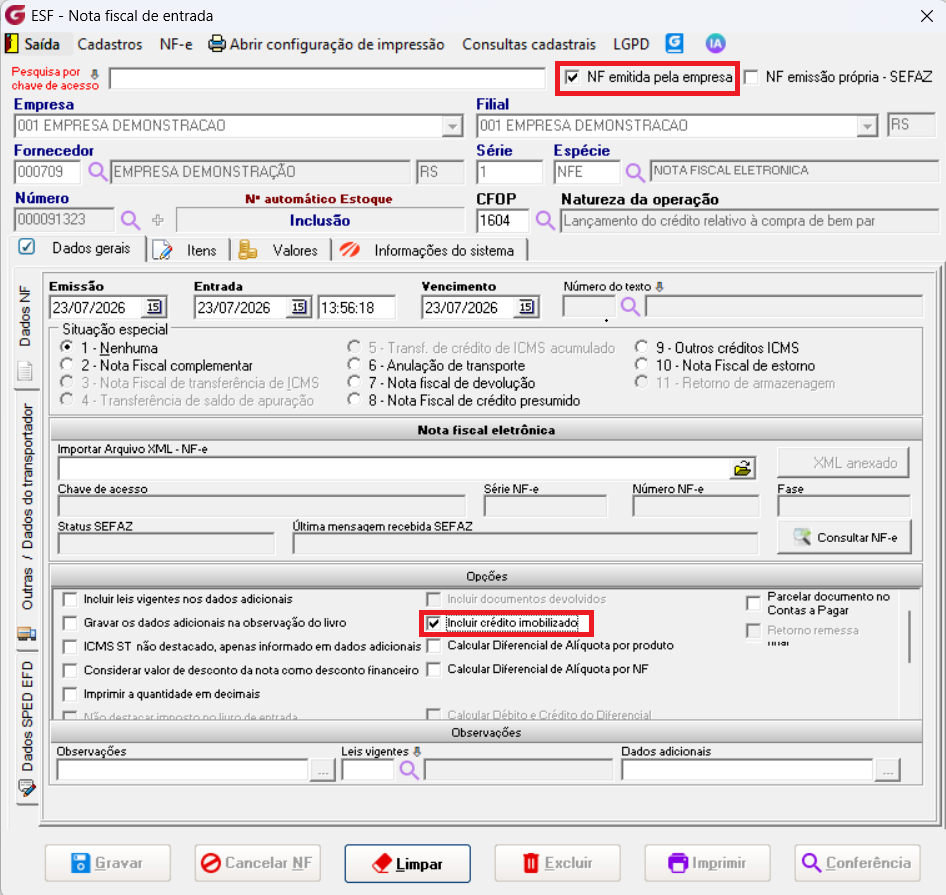946x895 pixels.
Task: Open the LGPD menu
Action: [631, 44]
